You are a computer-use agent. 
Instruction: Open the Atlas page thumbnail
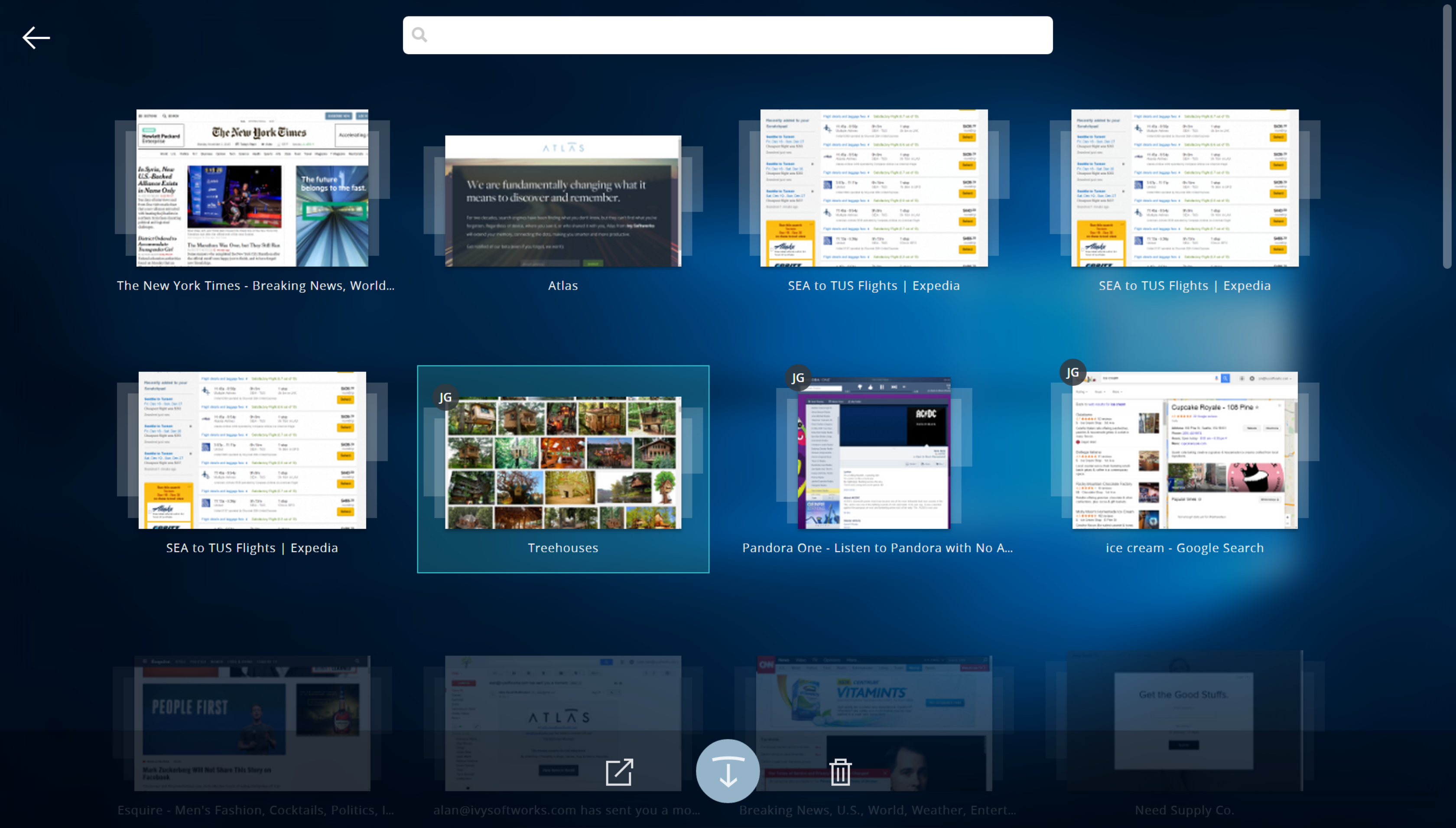562,201
